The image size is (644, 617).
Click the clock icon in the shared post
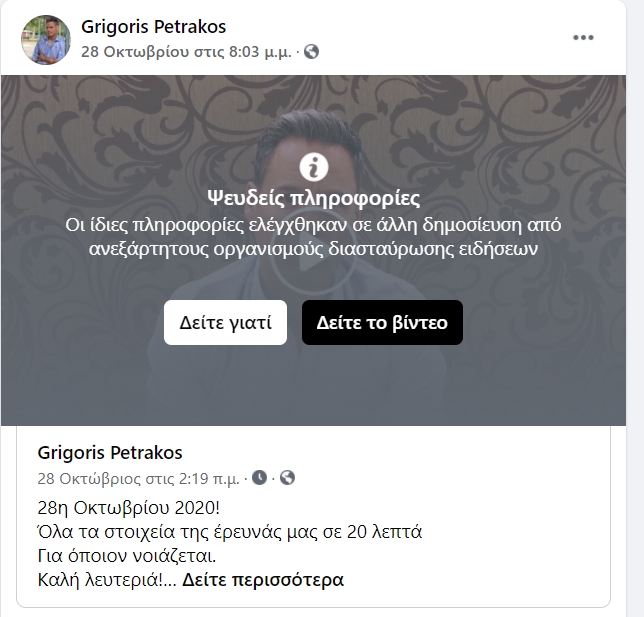coord(260,478)
